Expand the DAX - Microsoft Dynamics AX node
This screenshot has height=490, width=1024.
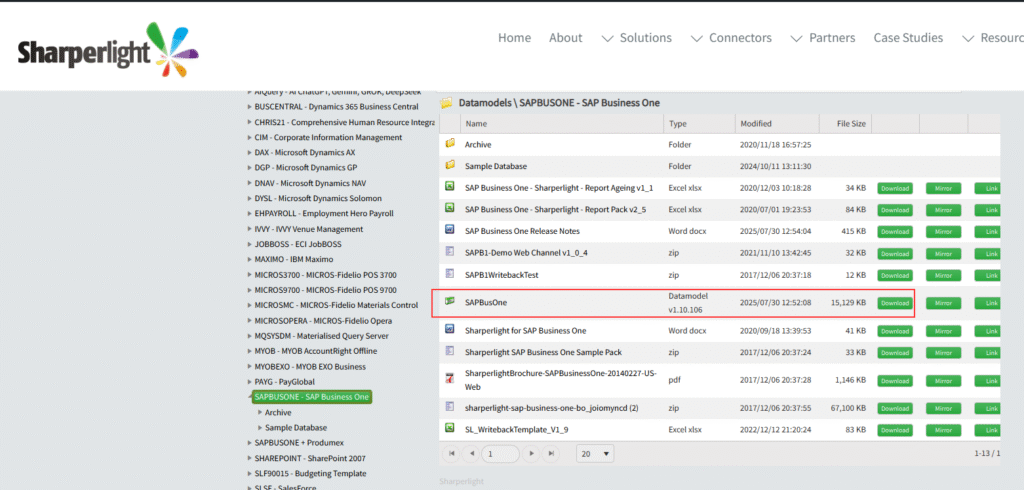(x=249, y=152)
